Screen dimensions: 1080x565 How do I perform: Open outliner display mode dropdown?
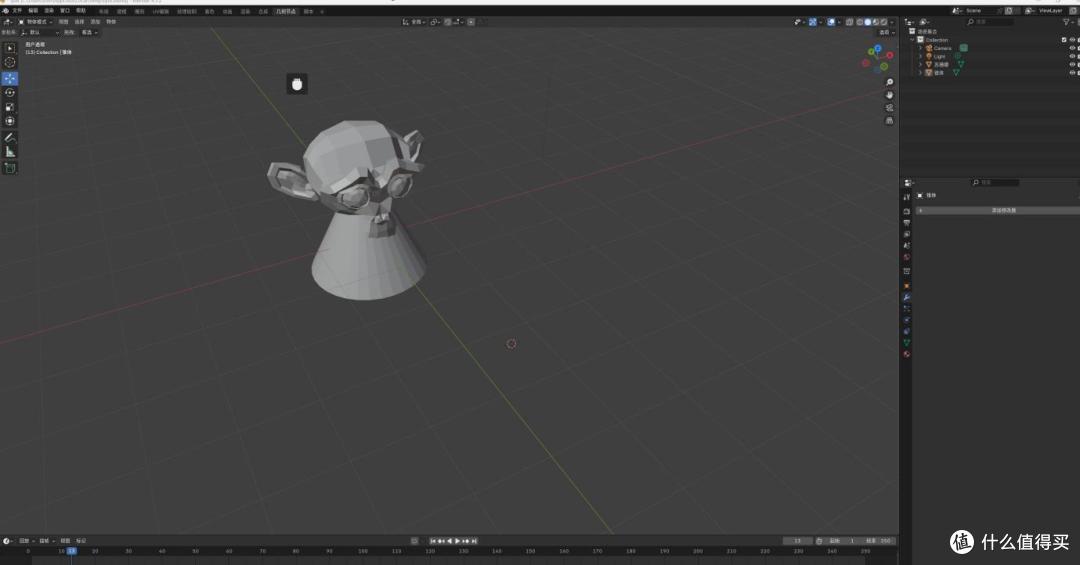[925, 22]
